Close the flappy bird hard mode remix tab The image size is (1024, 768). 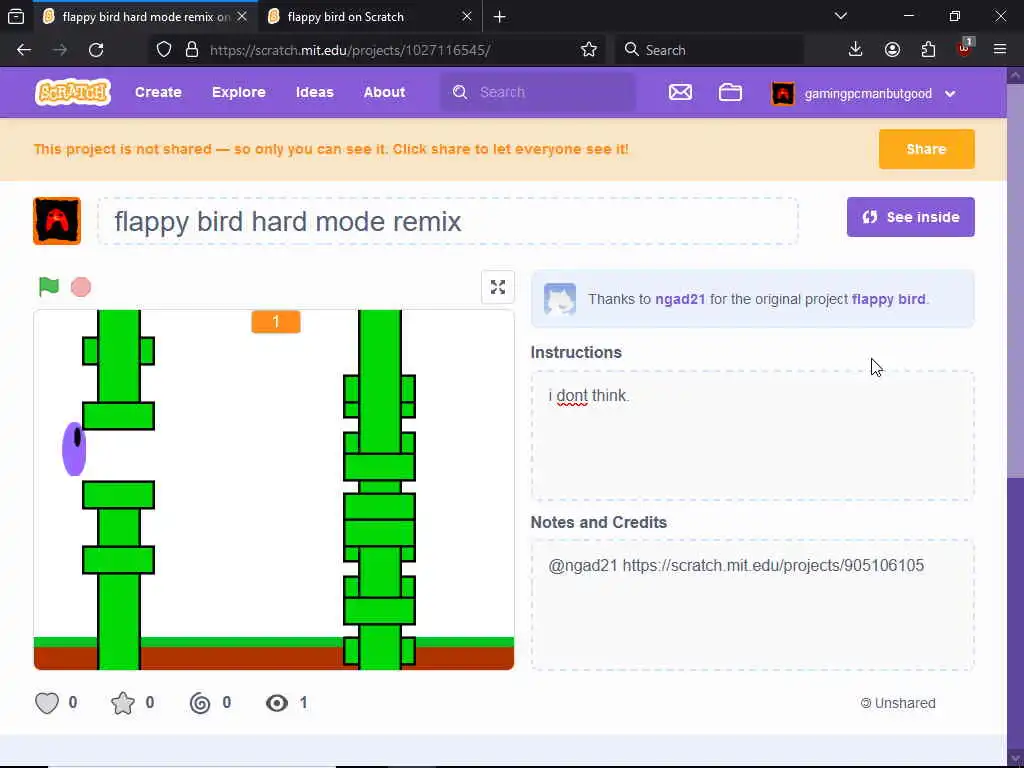pos(242,17)
